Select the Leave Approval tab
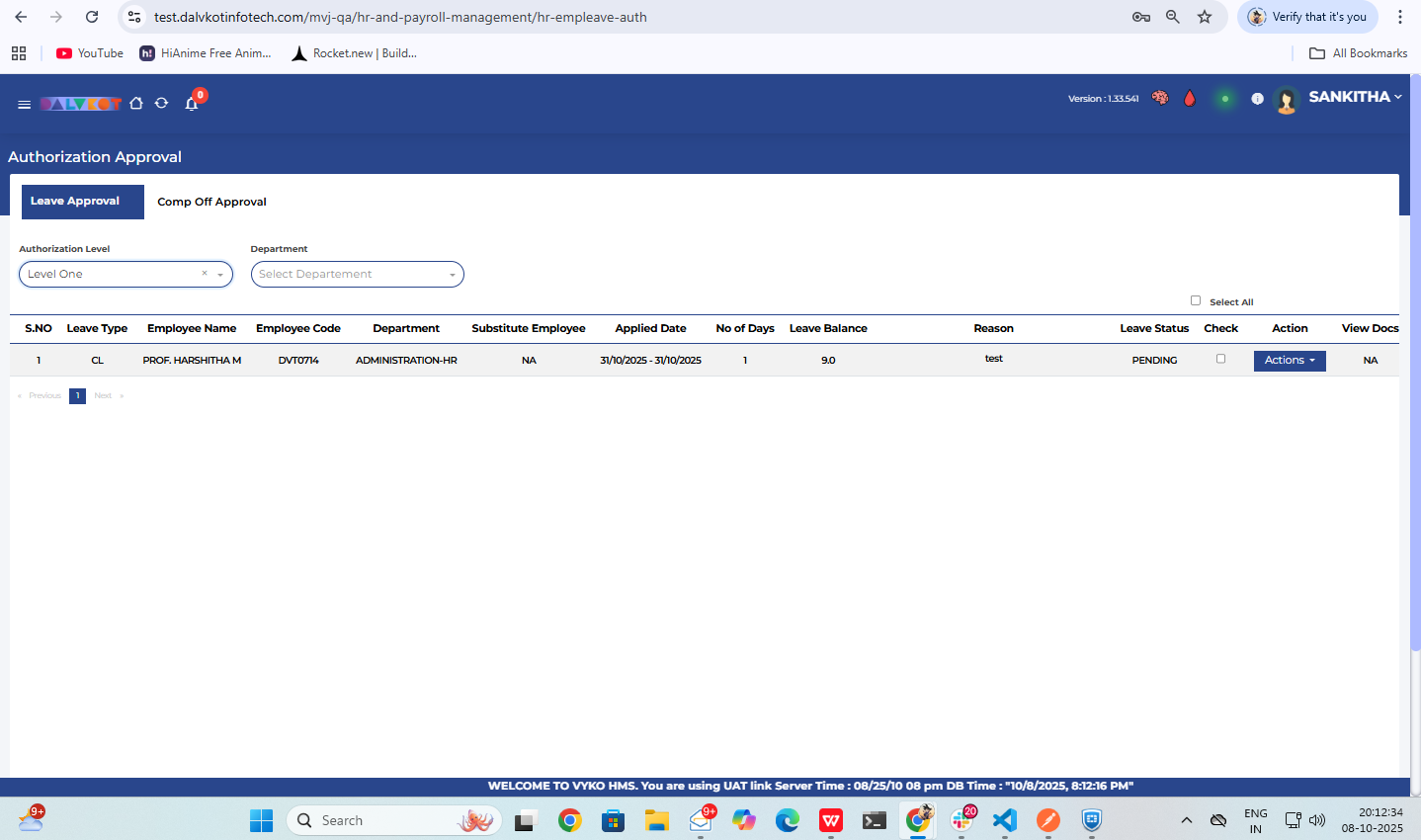The height and width of the screenshot is (840, 1421). 75,202
